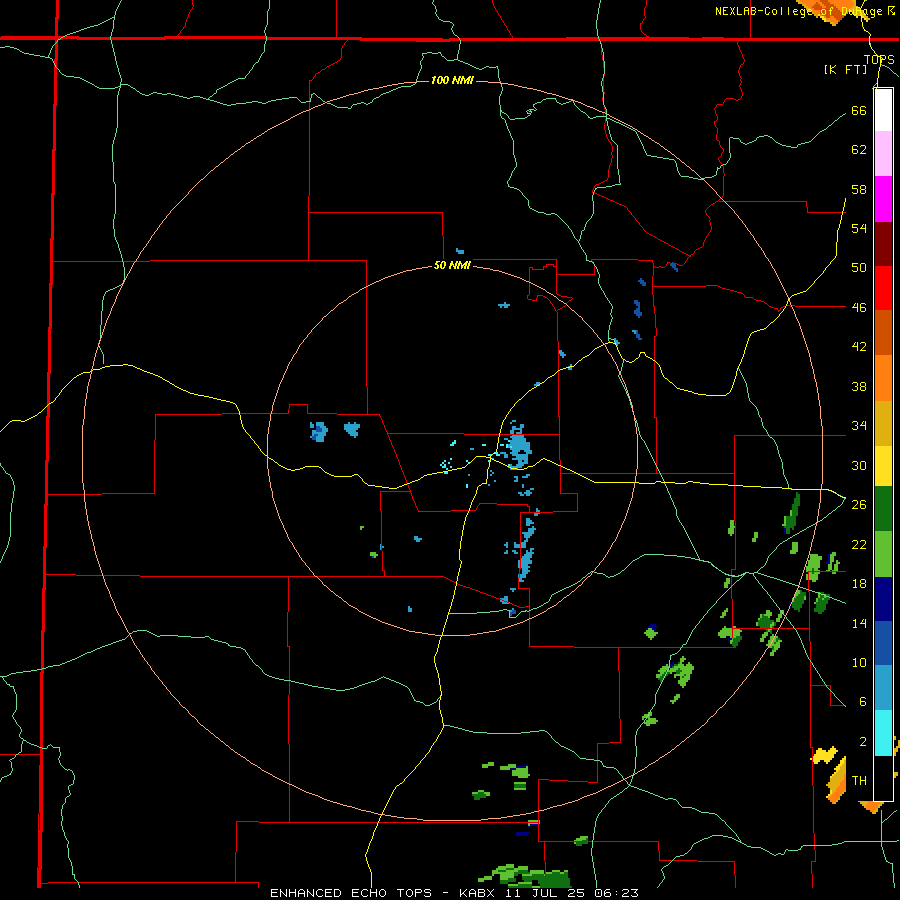Click the legend value '42'

click(x=859, y=346)
